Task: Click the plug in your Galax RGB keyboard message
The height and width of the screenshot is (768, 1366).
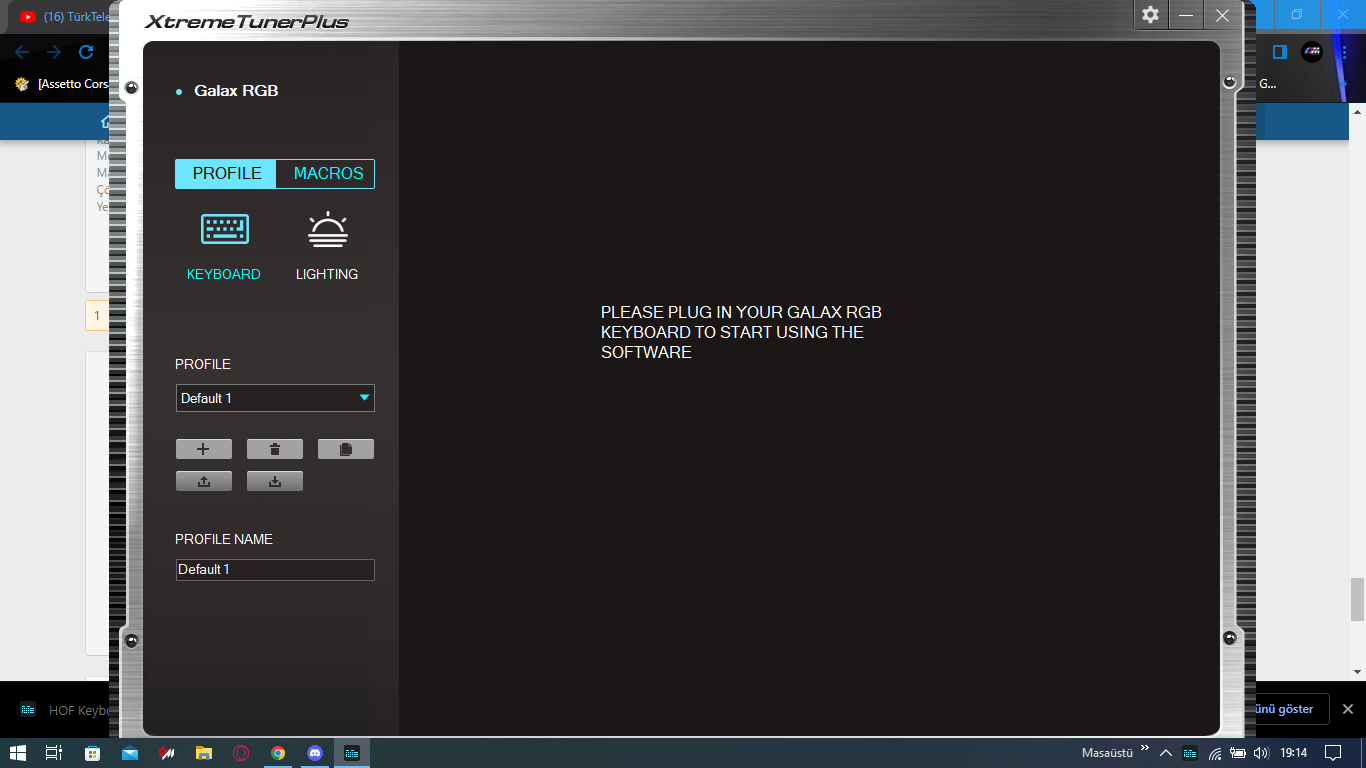Action: 741,332
